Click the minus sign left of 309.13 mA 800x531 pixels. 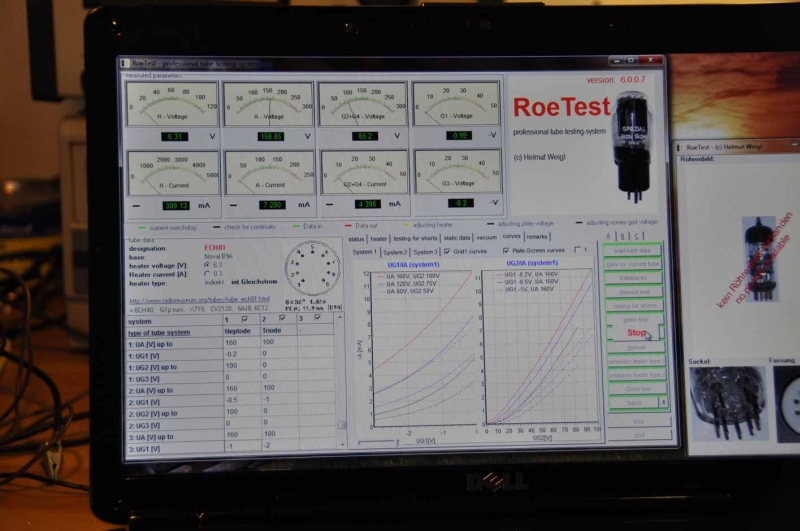(x=136, y=206)
